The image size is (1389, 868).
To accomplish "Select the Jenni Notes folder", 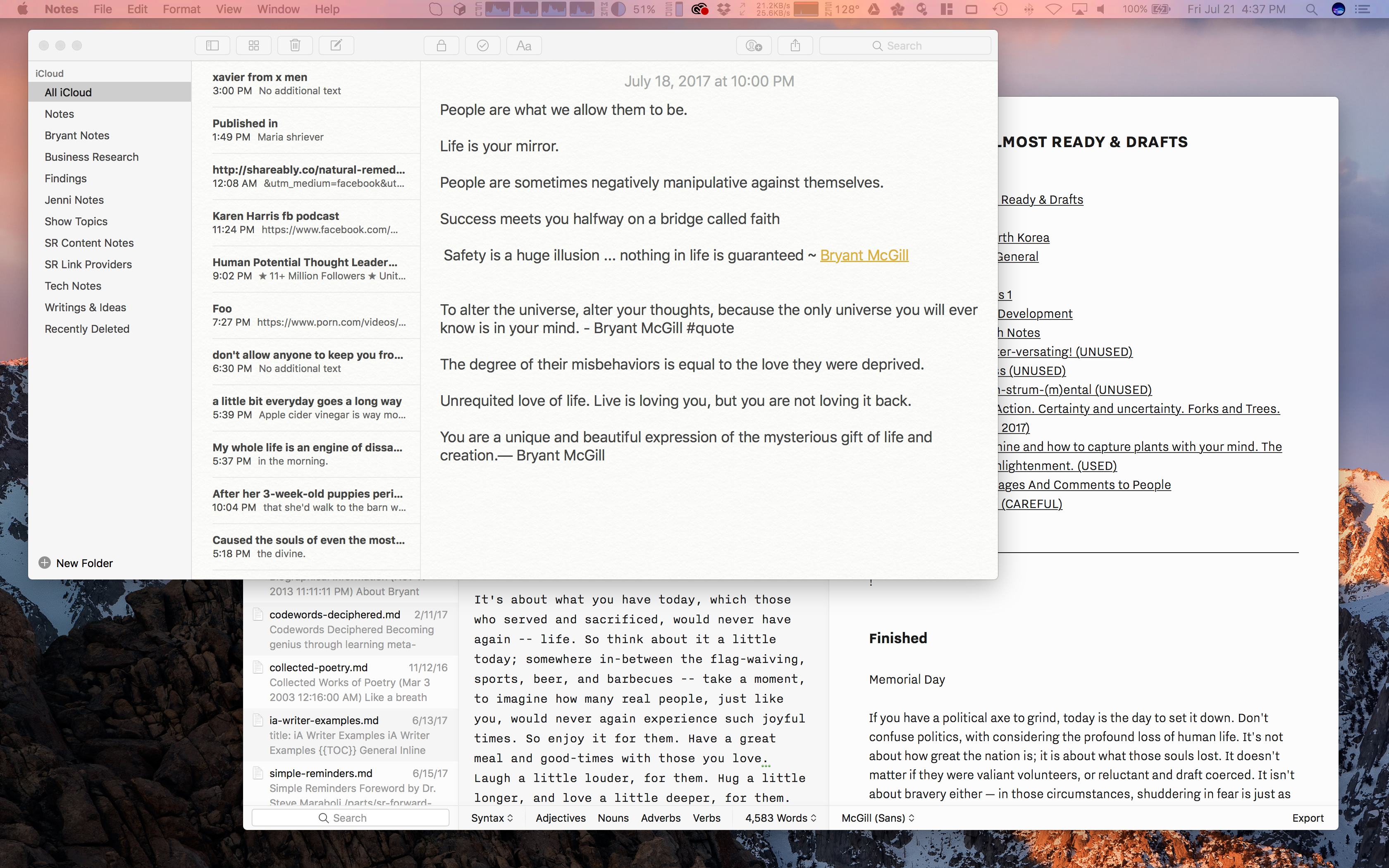I will point(110,200).
